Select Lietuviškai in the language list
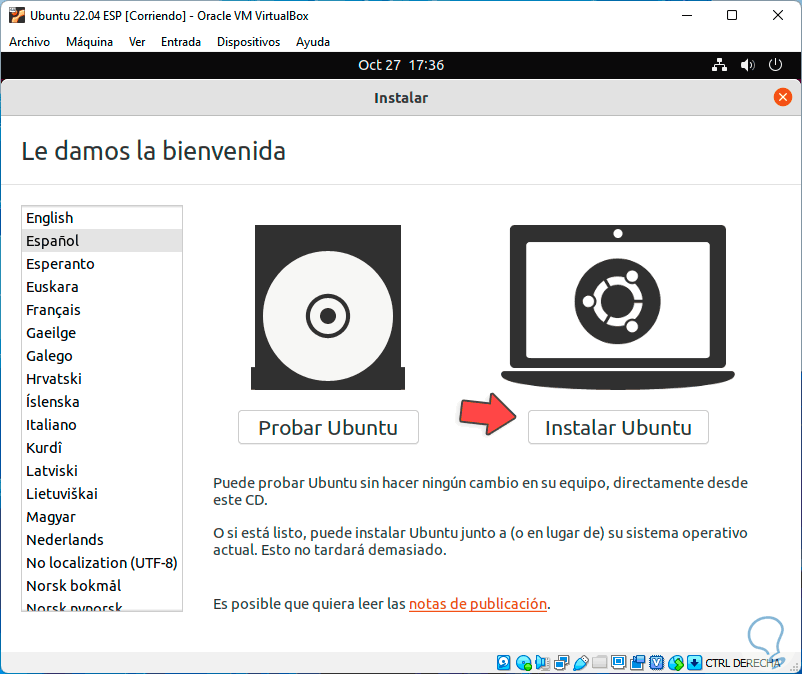 coord(102,494)
